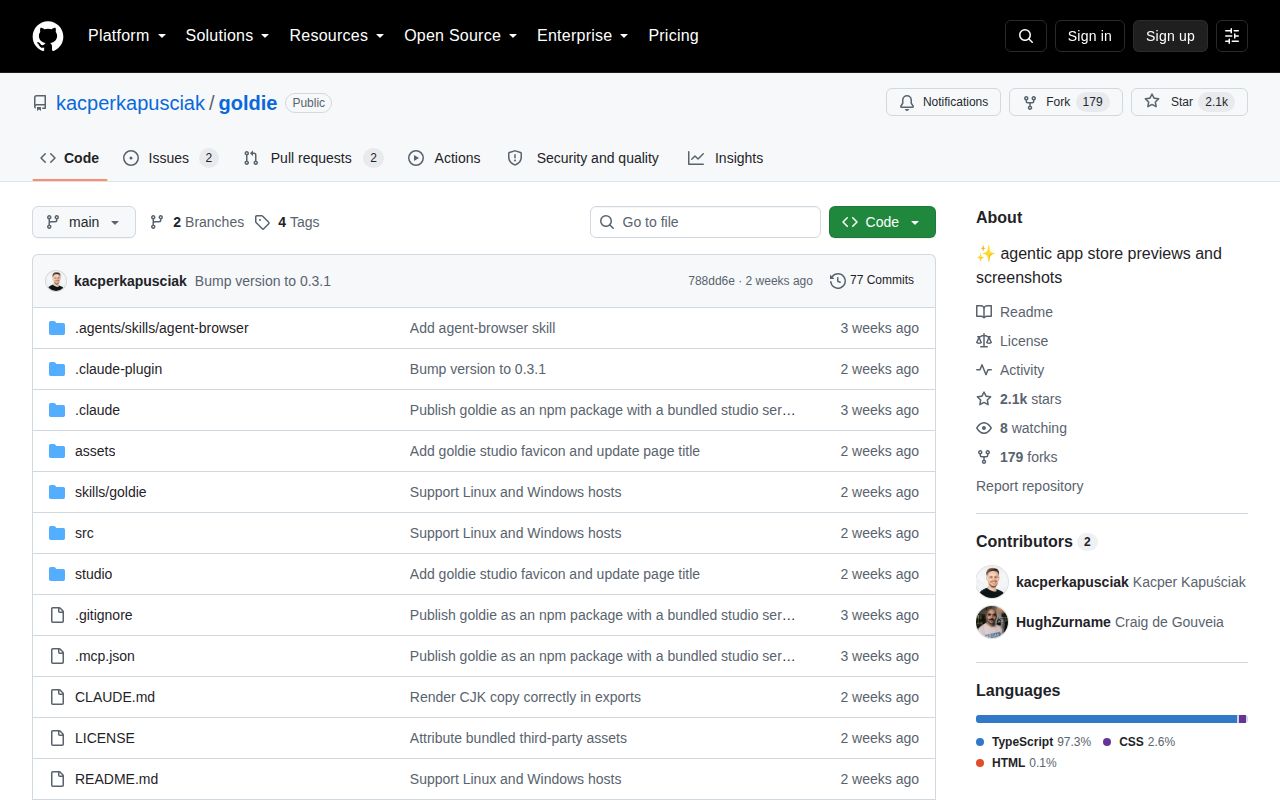Click the Sign up button
1280x800 pixels.
click(1170, 36)
